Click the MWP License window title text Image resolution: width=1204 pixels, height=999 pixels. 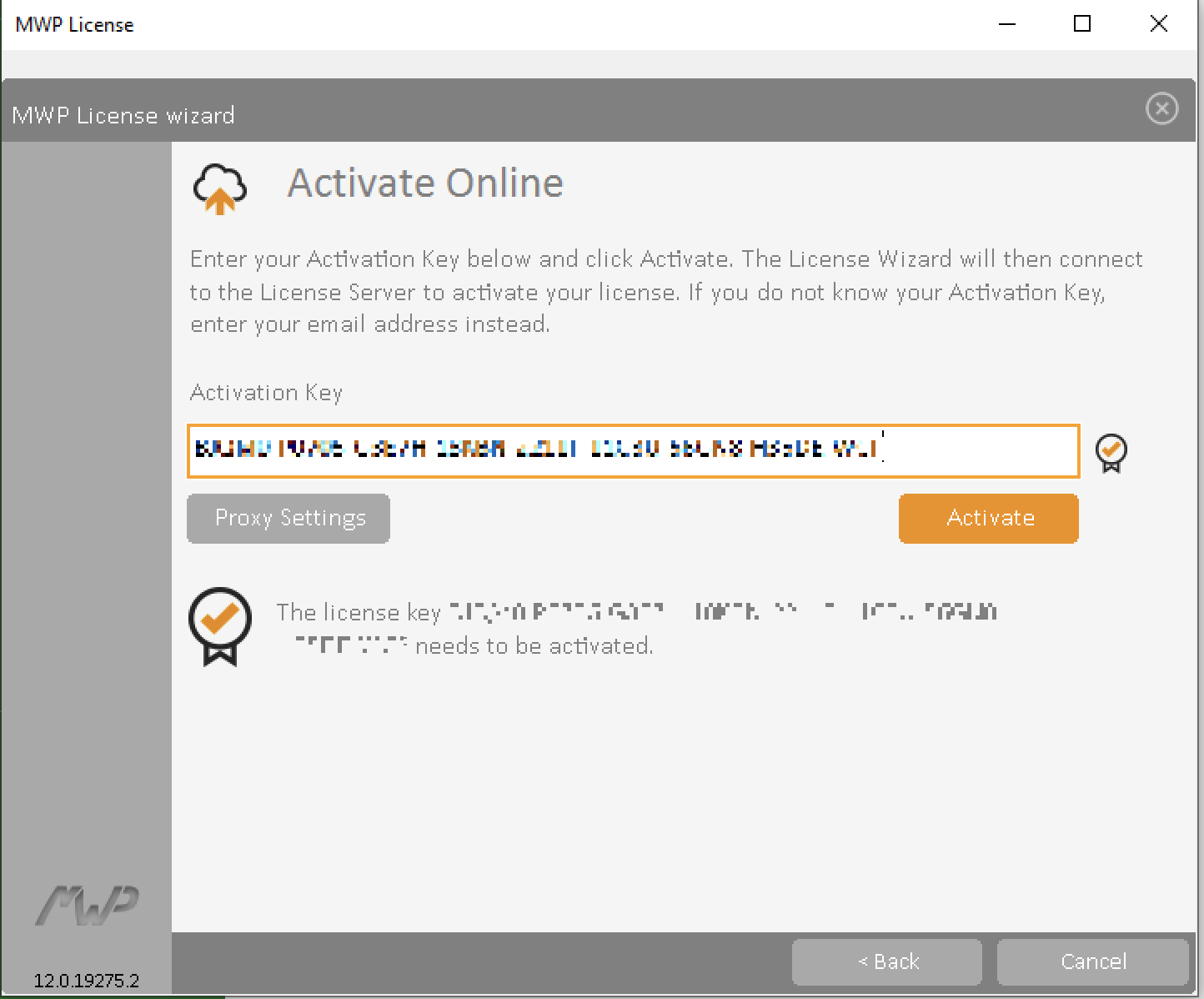coord(74,25)
